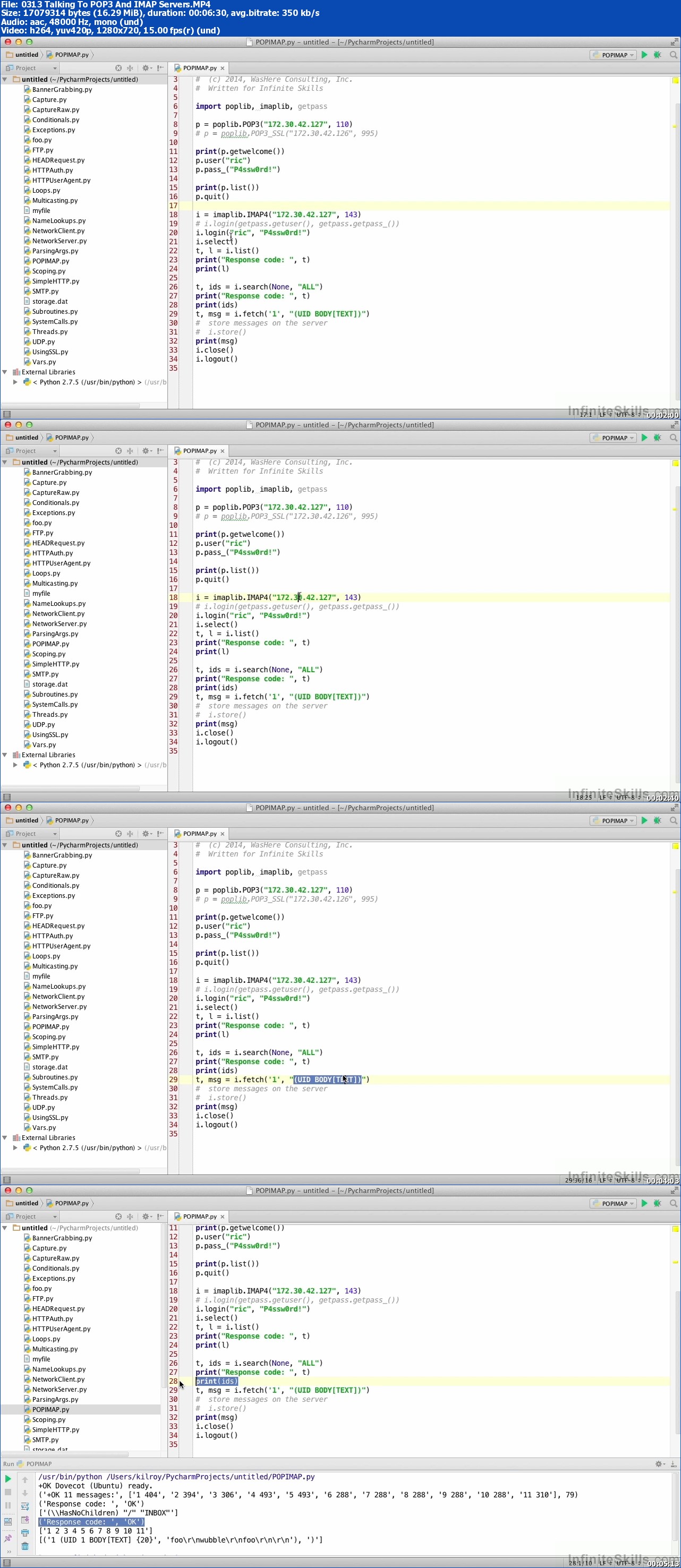Image resolution: width=681 pixels, height=1568 pixels.
Task: Hide the Run panel with its hide icon
Action: 673,1464
